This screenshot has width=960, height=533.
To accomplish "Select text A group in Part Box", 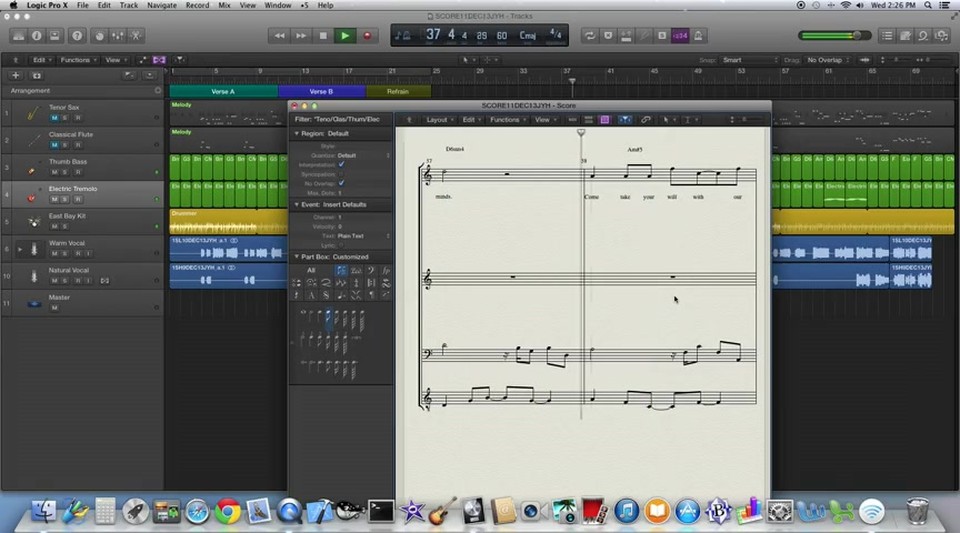I will [x=311, y=296].
